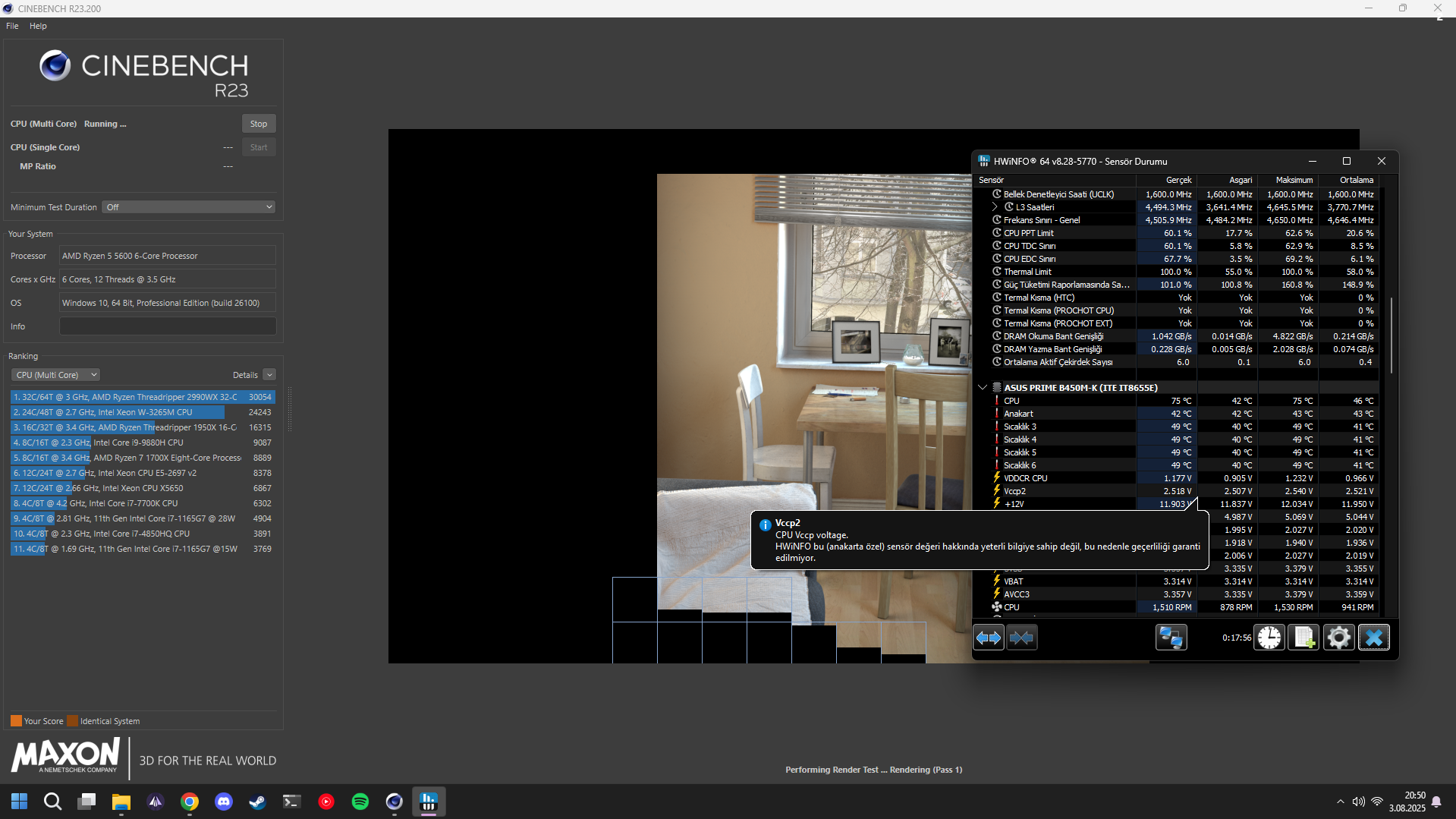Open Discord from the taskbar
This screenshot has width=1456, height=819.
(x=224, y=802)
